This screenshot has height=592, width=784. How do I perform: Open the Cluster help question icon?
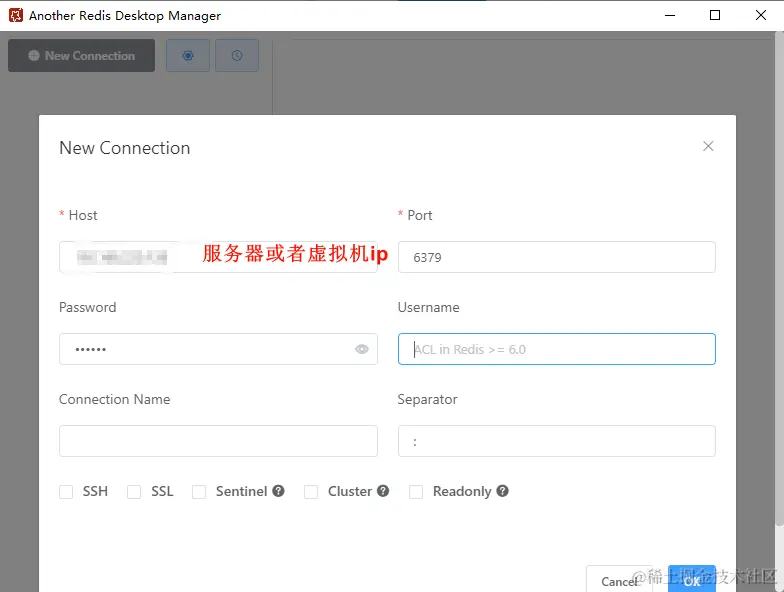(383, 491)
